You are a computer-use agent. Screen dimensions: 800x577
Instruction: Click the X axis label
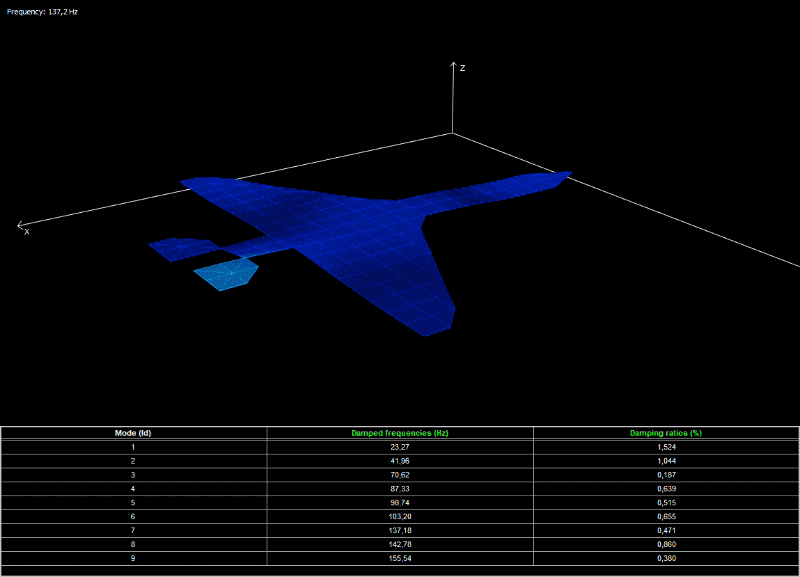(27, 232)
